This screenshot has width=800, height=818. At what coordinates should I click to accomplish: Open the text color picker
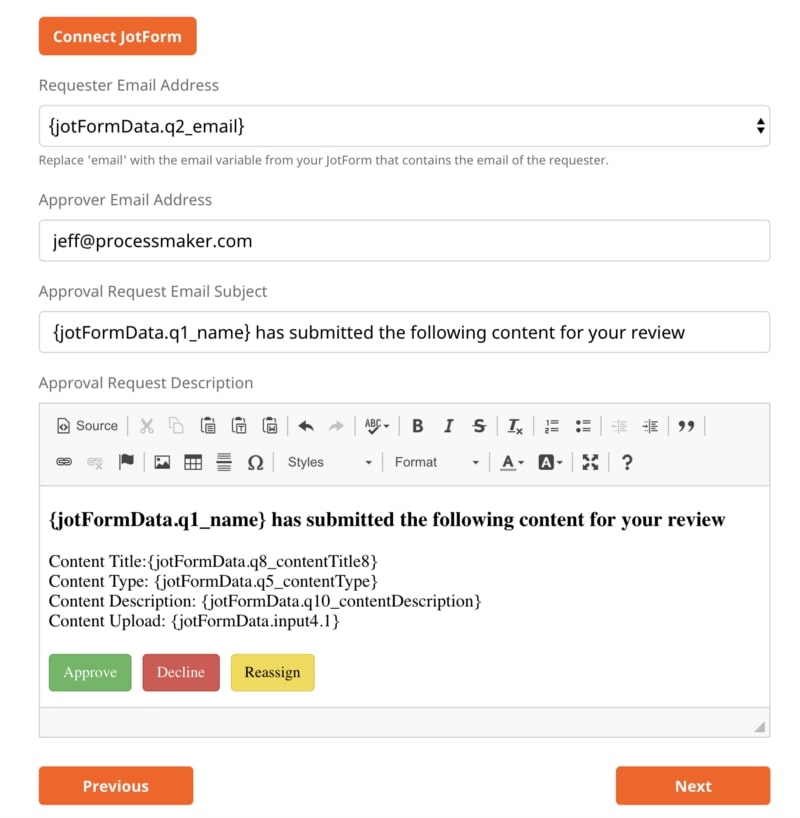pyautogui.click(x=512, y=462)
